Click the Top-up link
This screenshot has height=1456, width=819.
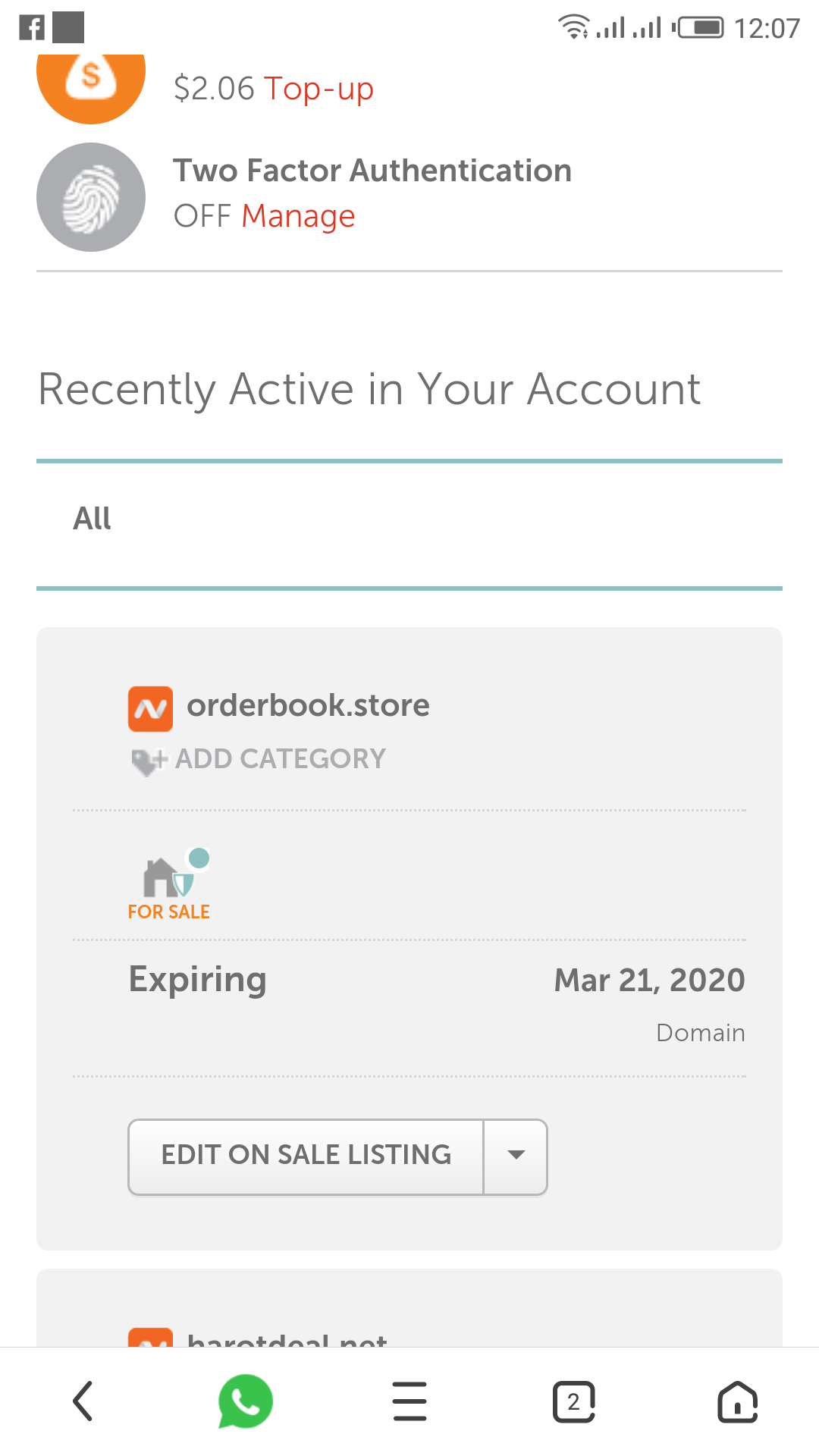[x=318, y=89]
